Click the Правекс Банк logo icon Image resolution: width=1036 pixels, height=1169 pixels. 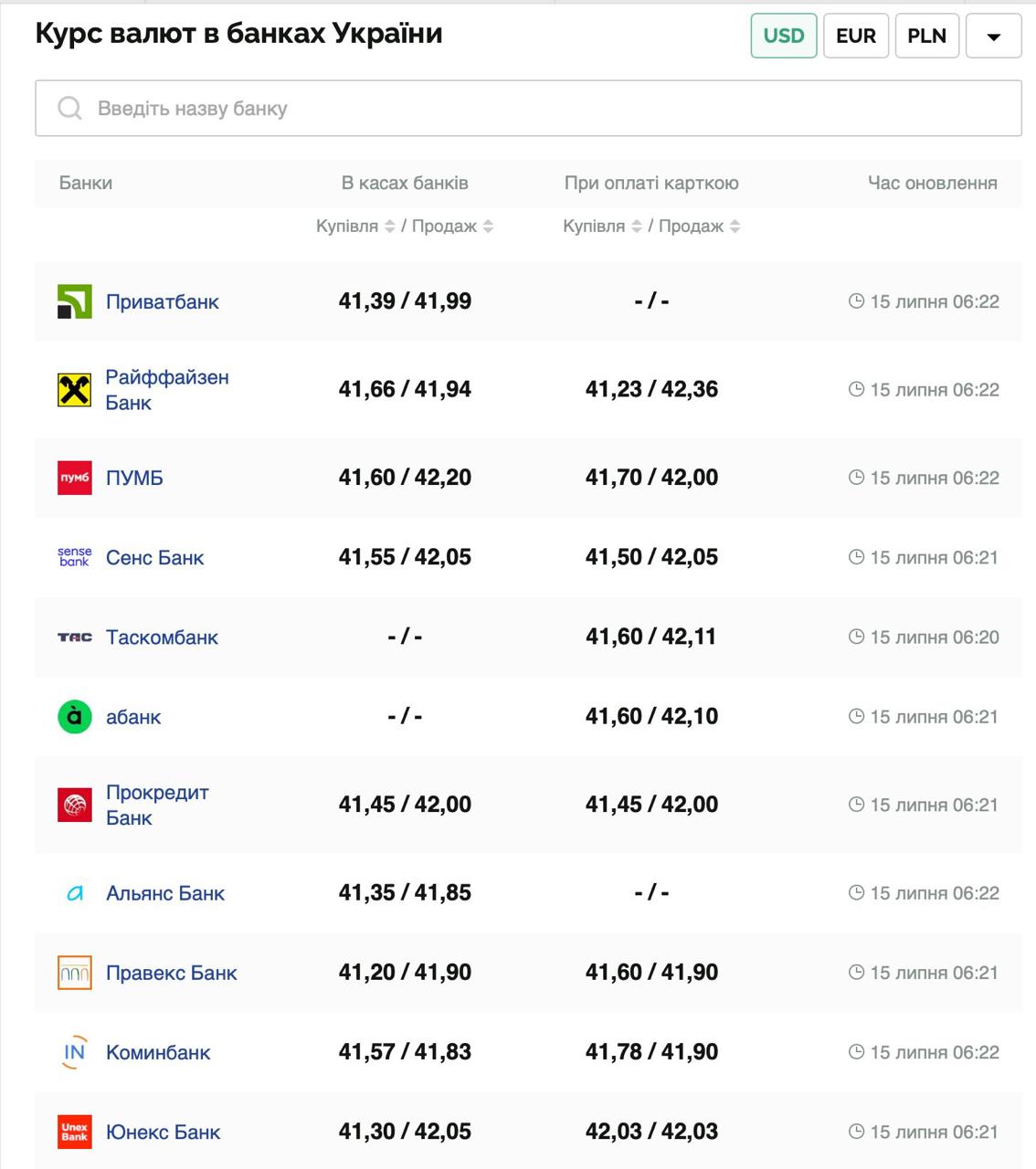tap(74, 973)
